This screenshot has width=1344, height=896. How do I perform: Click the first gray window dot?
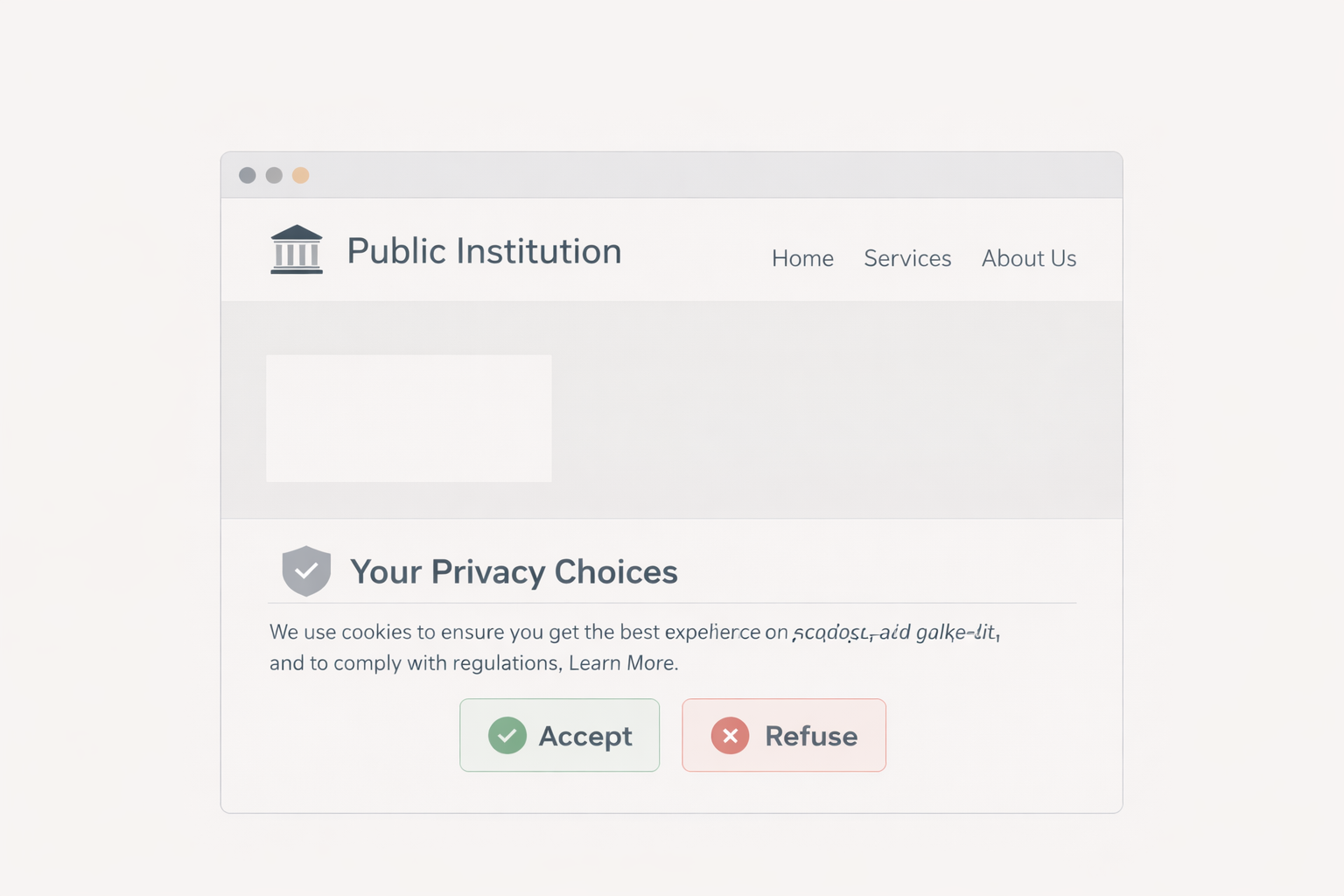248,175
